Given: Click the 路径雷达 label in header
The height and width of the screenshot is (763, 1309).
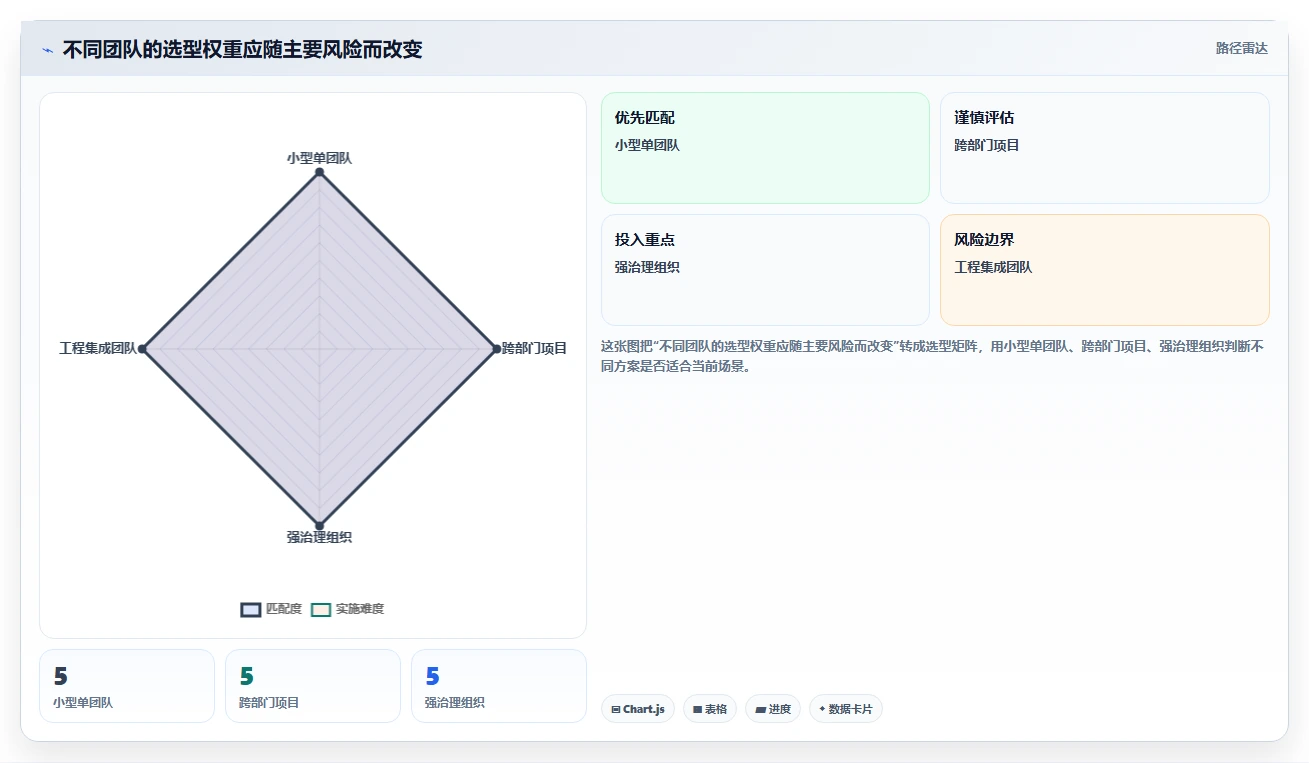Looking at the screenshot, I should point(1241,48).
